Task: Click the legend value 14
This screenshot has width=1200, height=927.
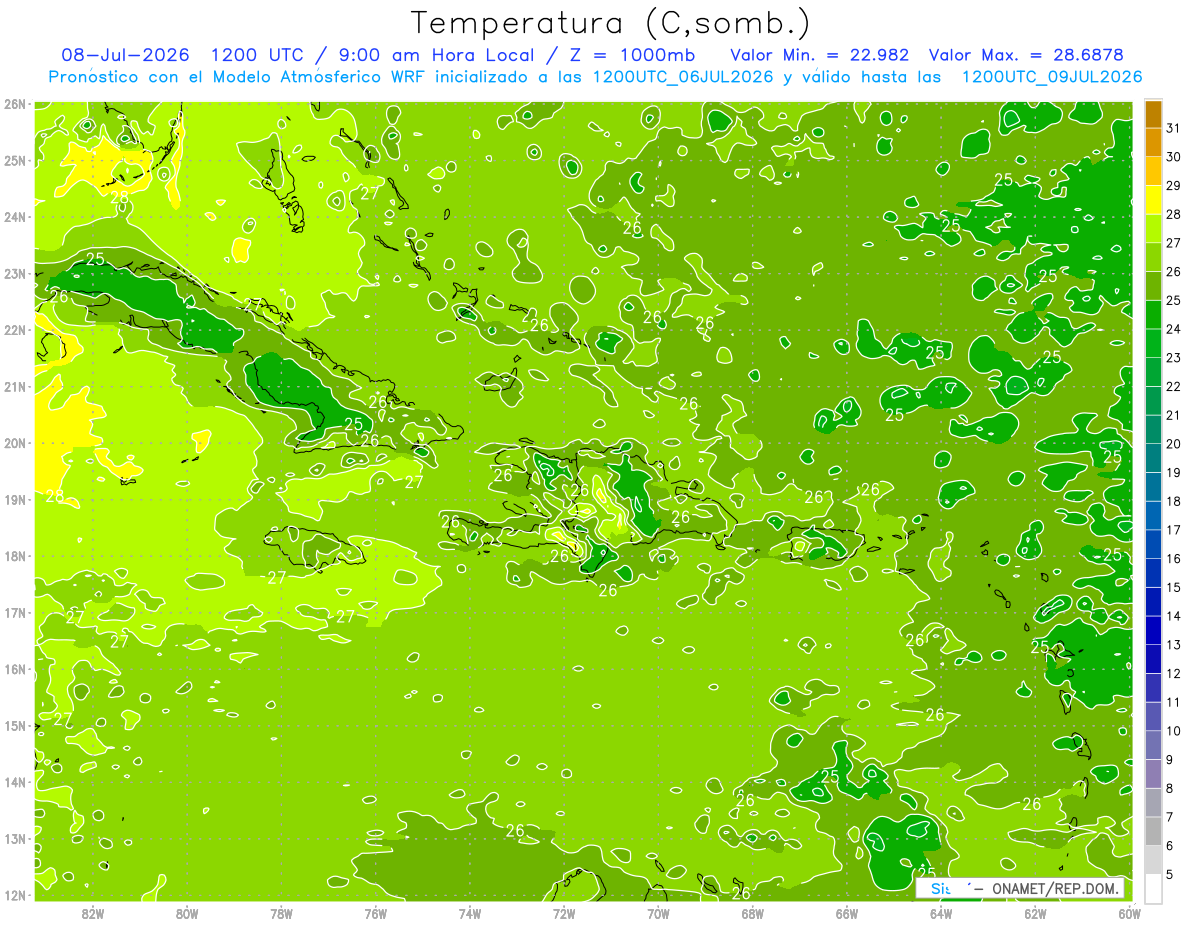Action: tap(1174, 616)
